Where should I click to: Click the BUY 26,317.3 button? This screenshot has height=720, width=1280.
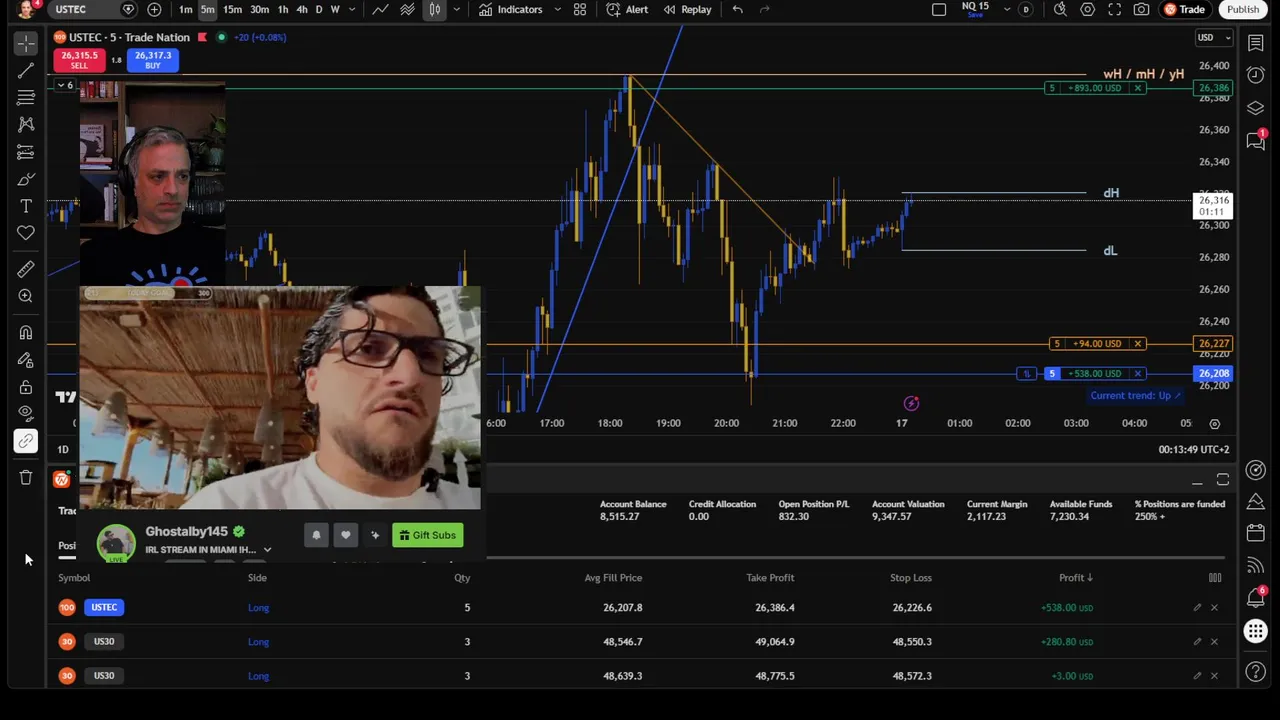coord(153,60)
